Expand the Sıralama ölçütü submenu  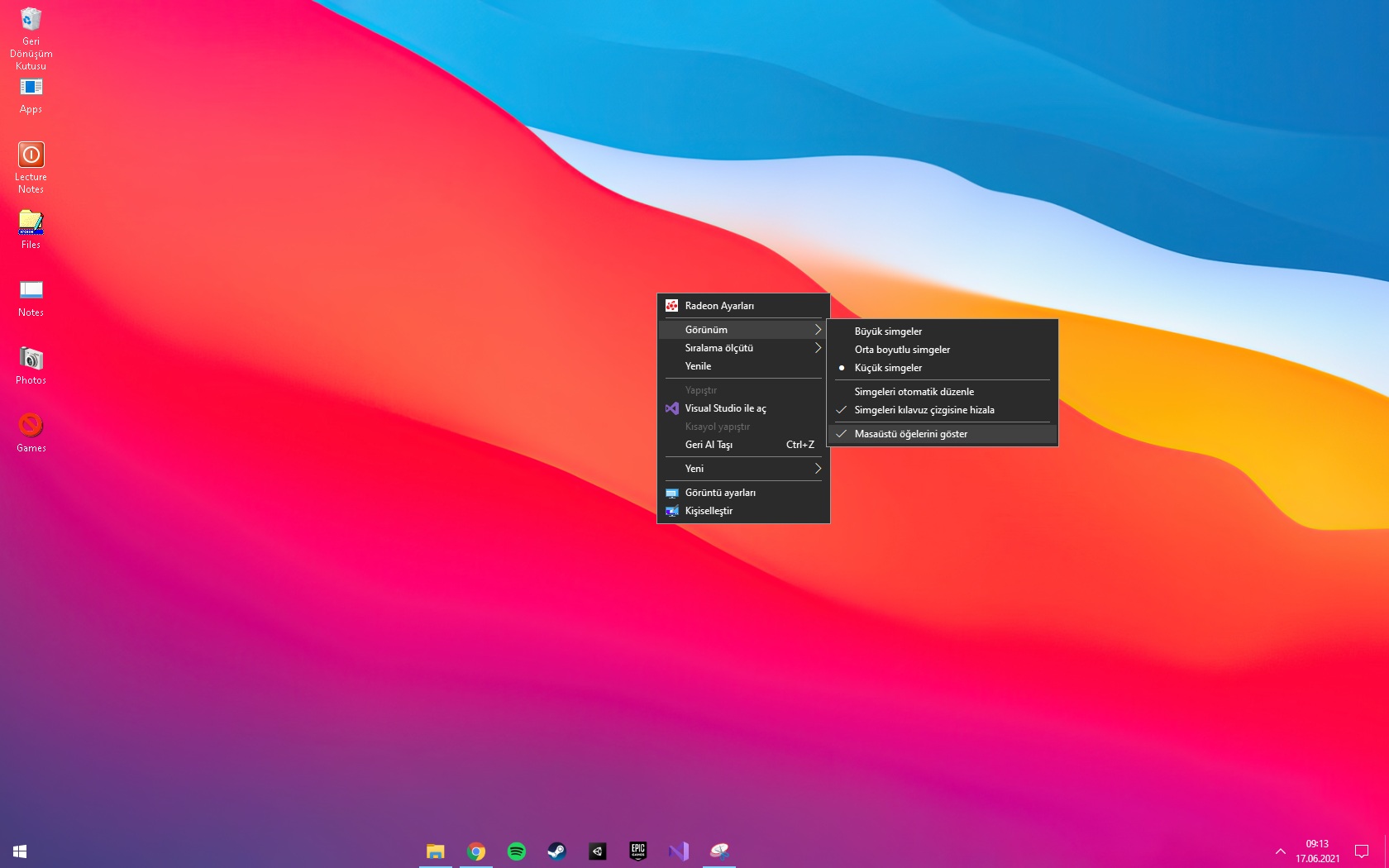pyautogui.click(x=743, y=348)
